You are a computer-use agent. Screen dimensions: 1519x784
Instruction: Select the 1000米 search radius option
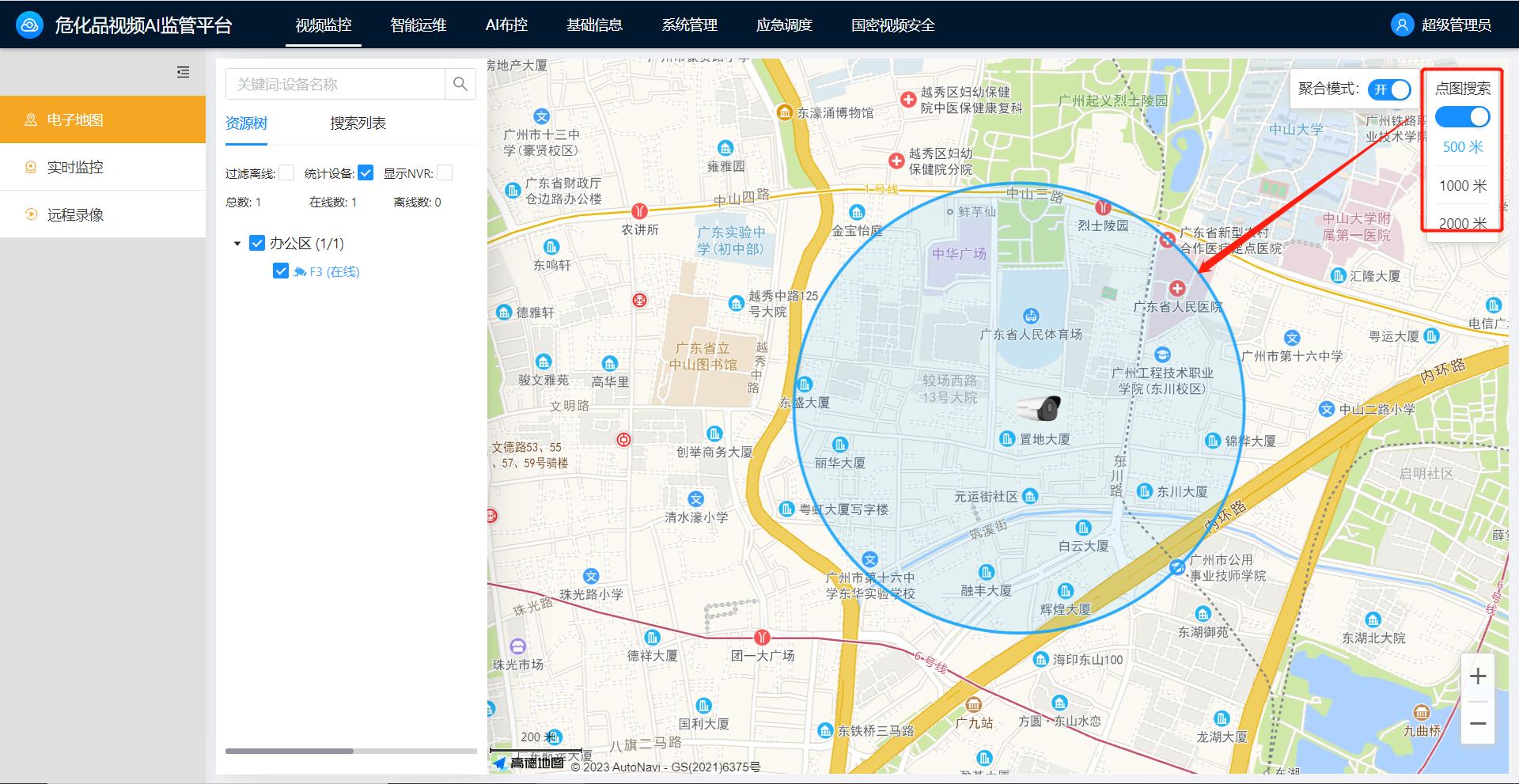[x=1462, y=185]
